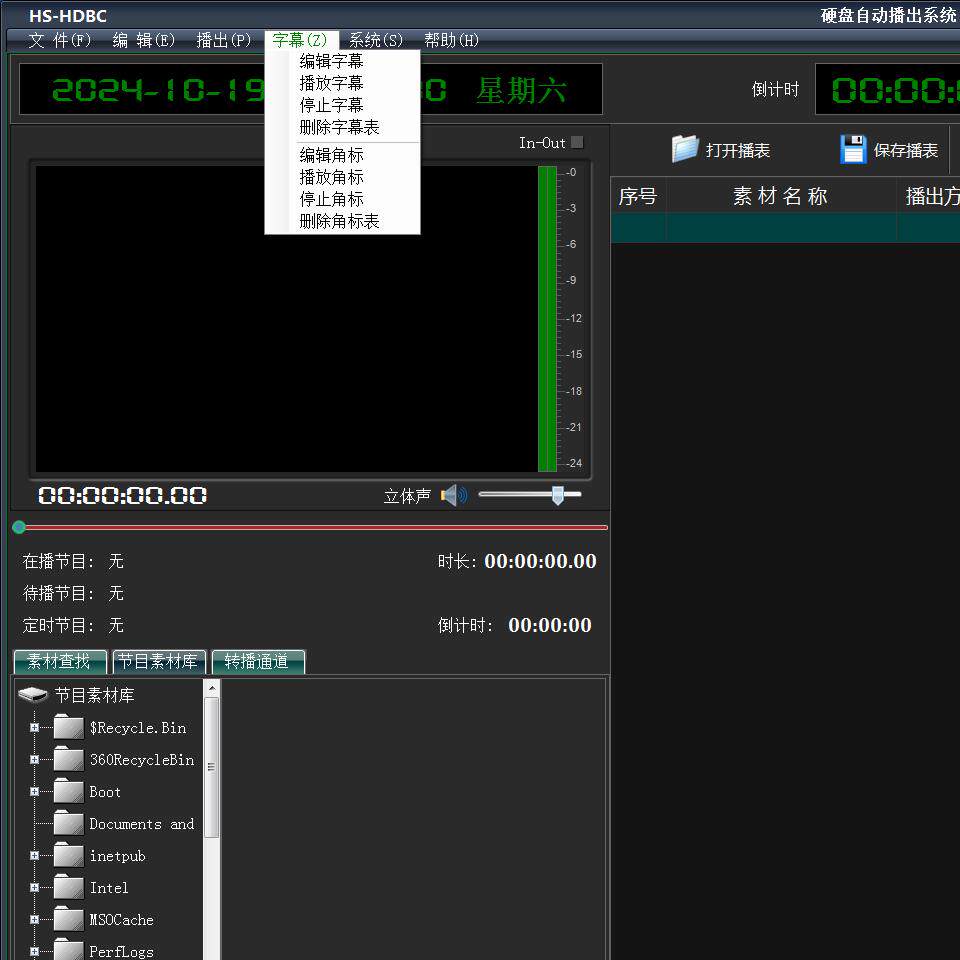
Task: Click the inetpub folder icon
Action: (x=68, y=855)
